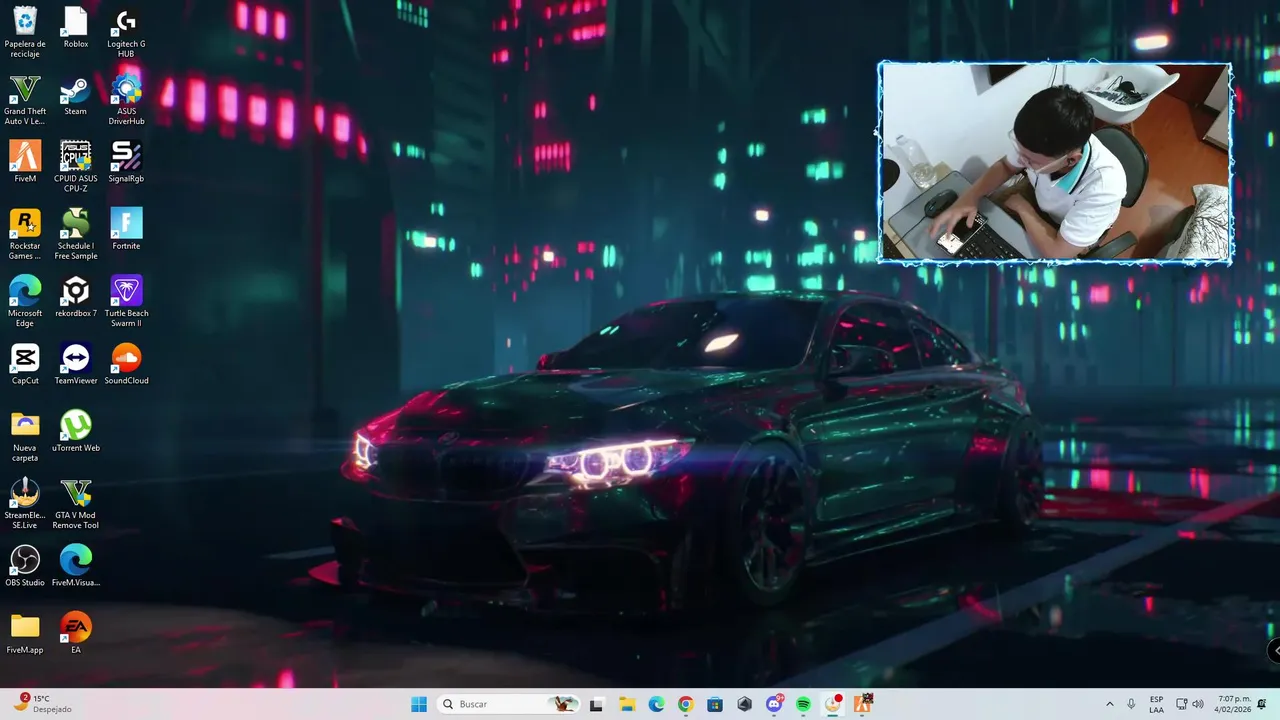This screenshot has width=1280, height=720.
Task: Select the StreamElements SE.Live shortcut
Action: click(25, 503)
